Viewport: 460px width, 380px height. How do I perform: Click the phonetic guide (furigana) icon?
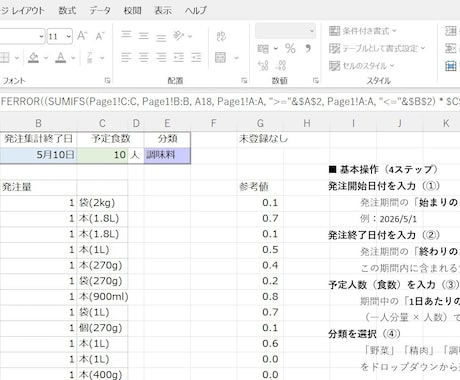point(89,58)
